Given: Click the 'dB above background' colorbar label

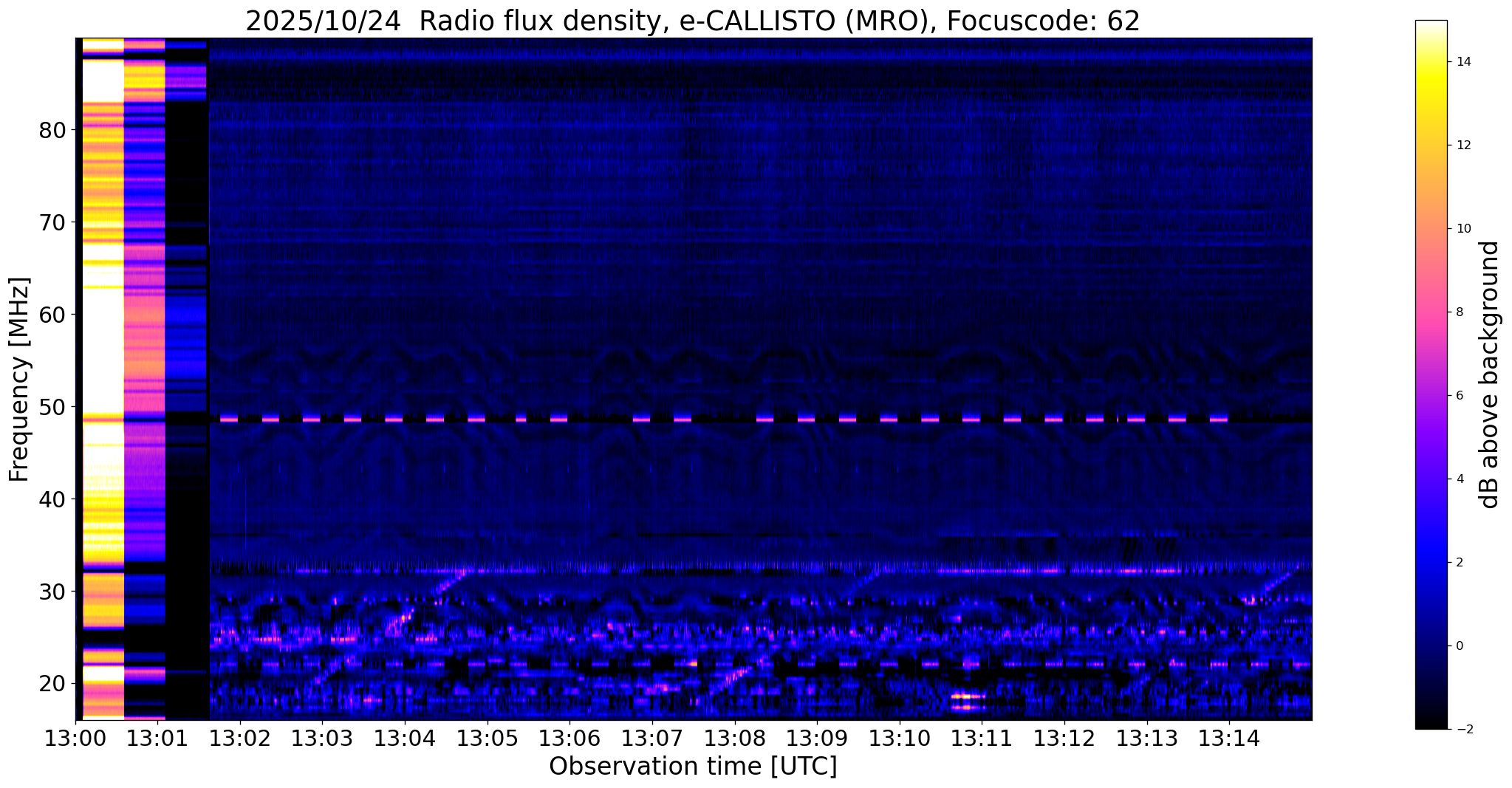Looking at the screenshot, I should pyautogui.click(x=1490, y=374).
